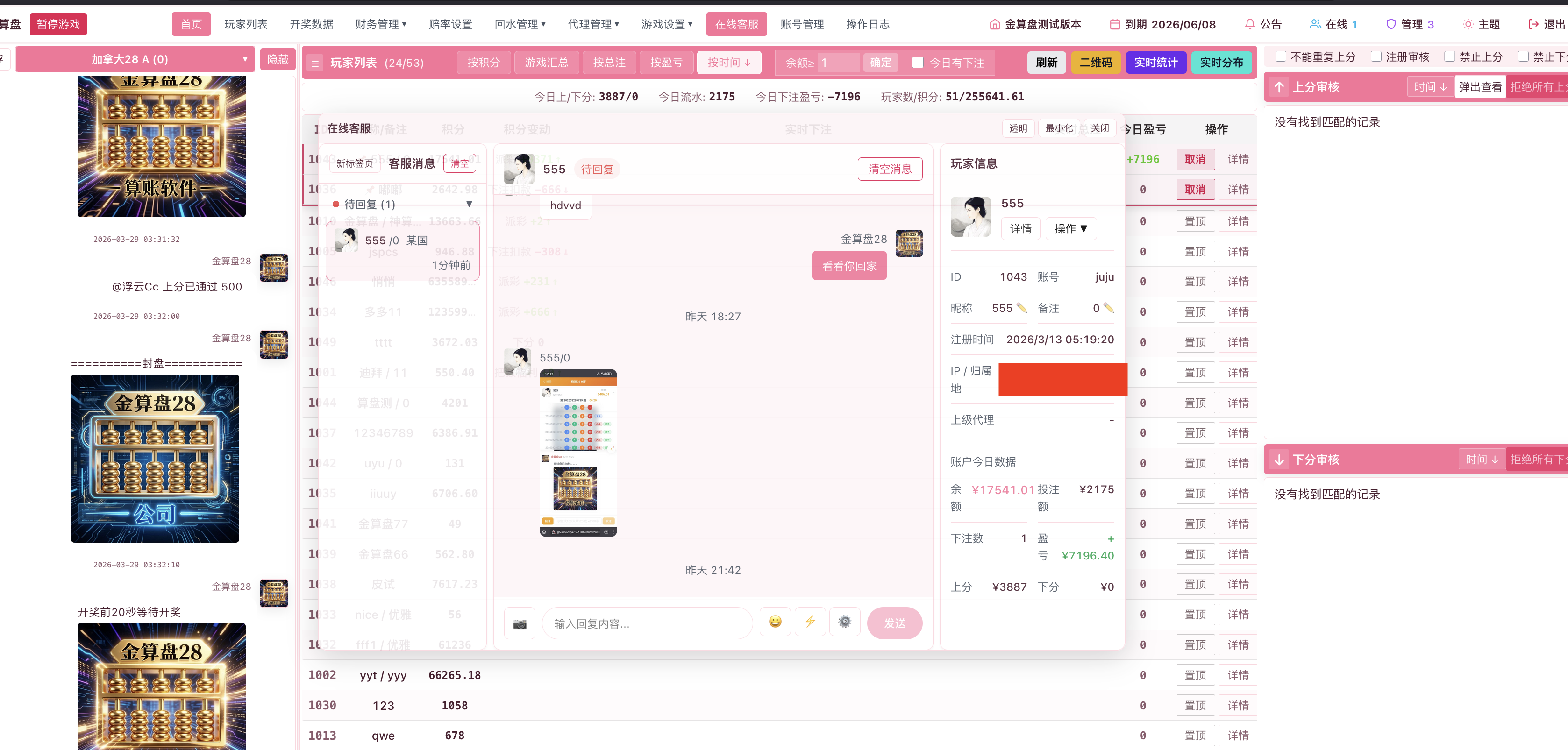
Task: Sort player list 按时间
Action: (x=729, y=63)
